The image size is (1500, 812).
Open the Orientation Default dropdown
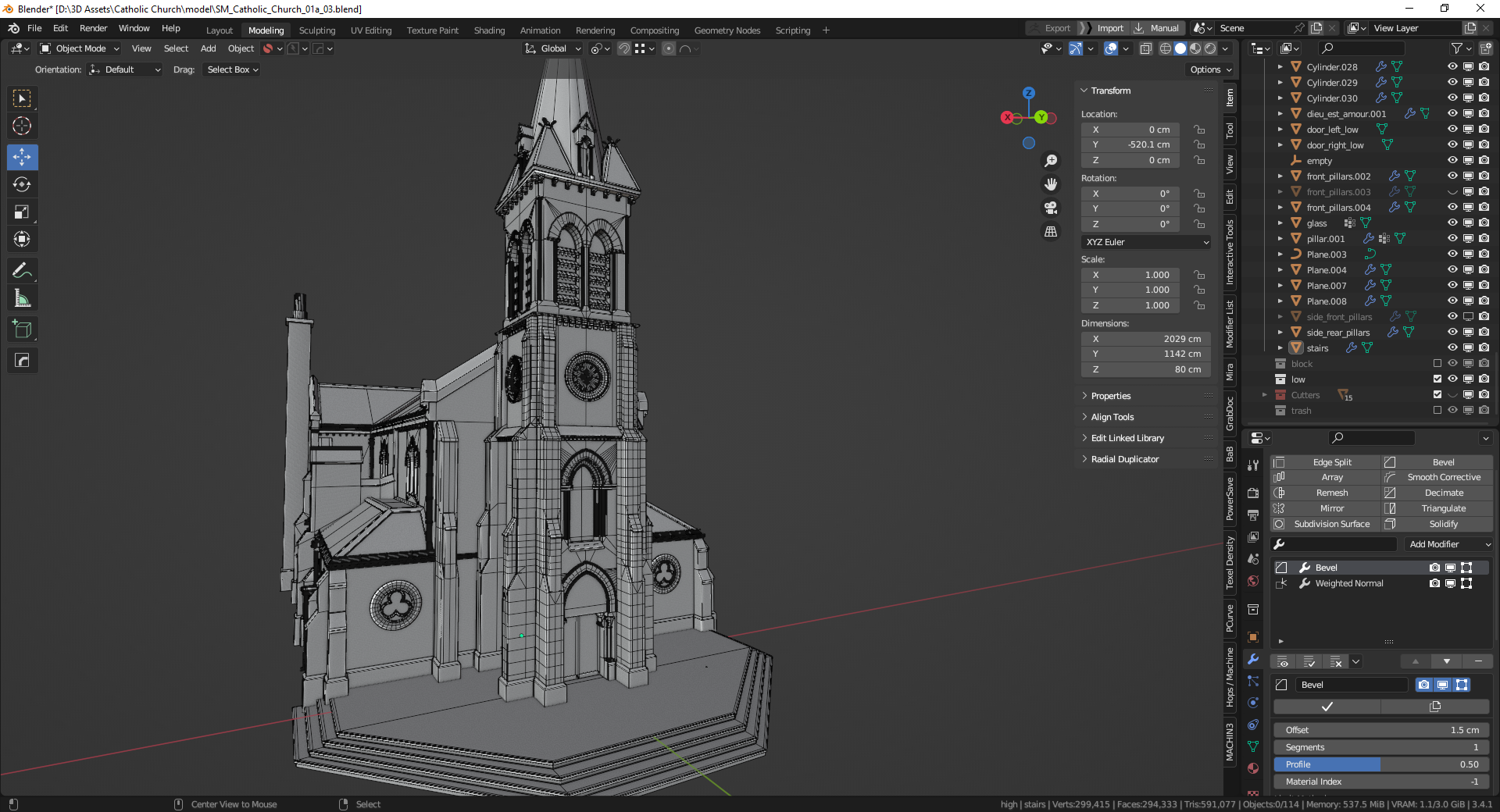tap(125, 69)
